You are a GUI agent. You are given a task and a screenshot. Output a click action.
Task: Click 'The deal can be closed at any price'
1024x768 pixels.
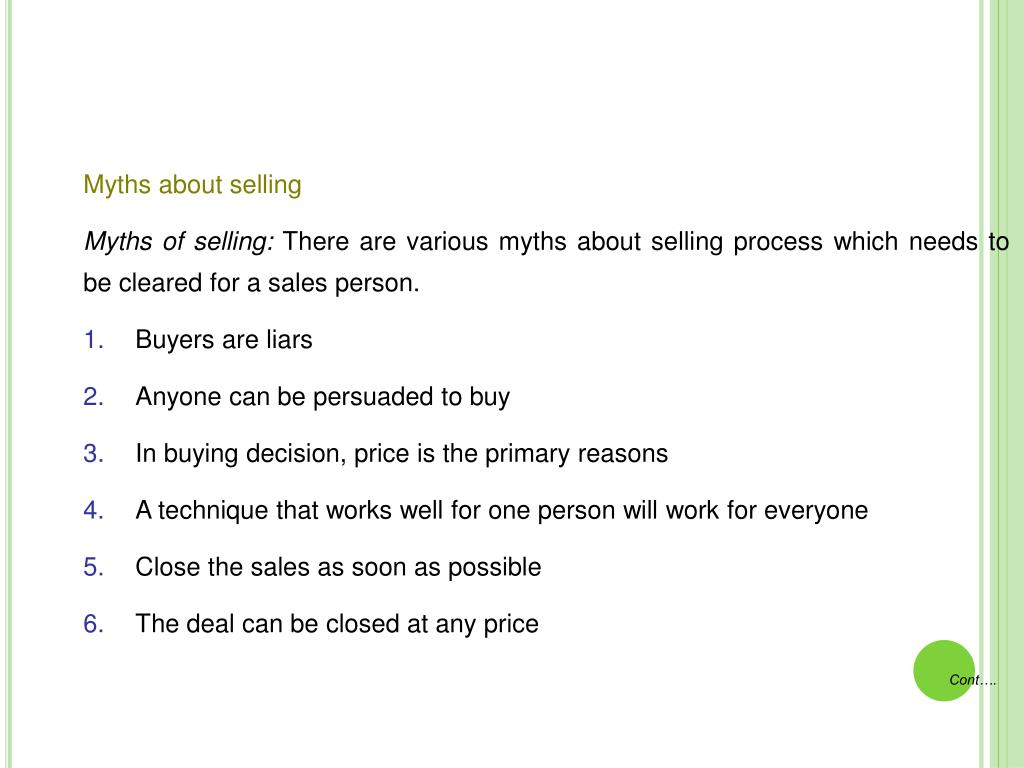[337, 624]
